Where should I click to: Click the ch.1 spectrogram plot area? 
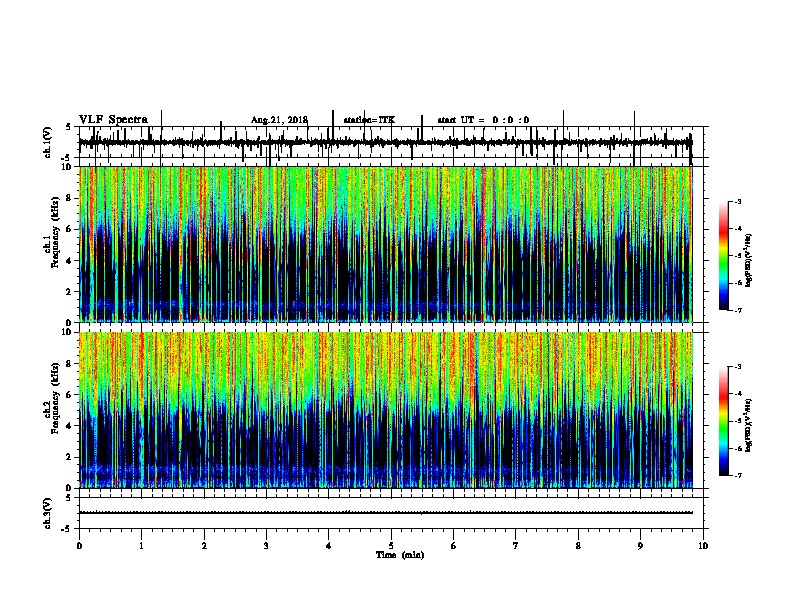[x=386, y=244]
